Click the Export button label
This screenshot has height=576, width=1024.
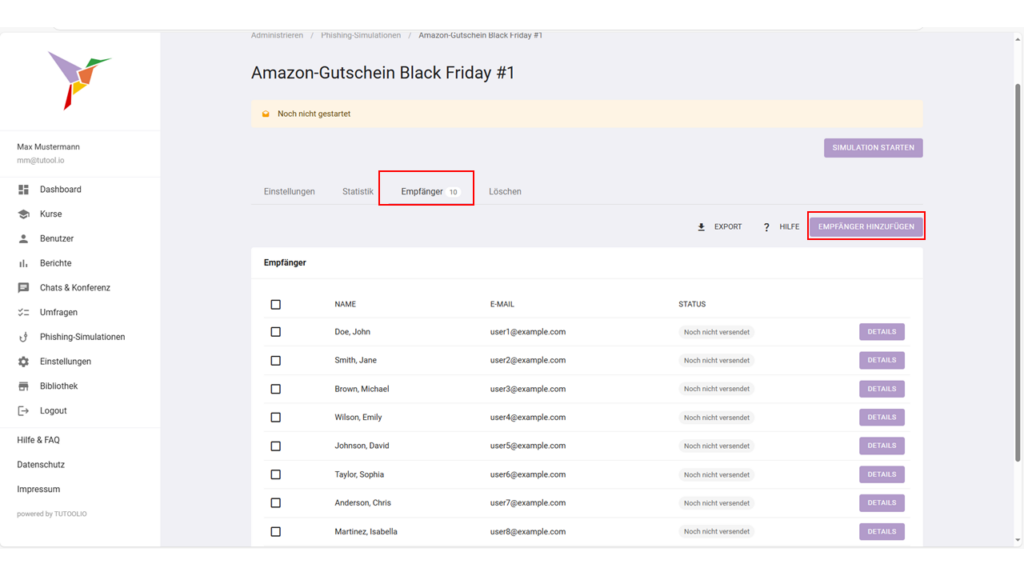tap(728, 227)
